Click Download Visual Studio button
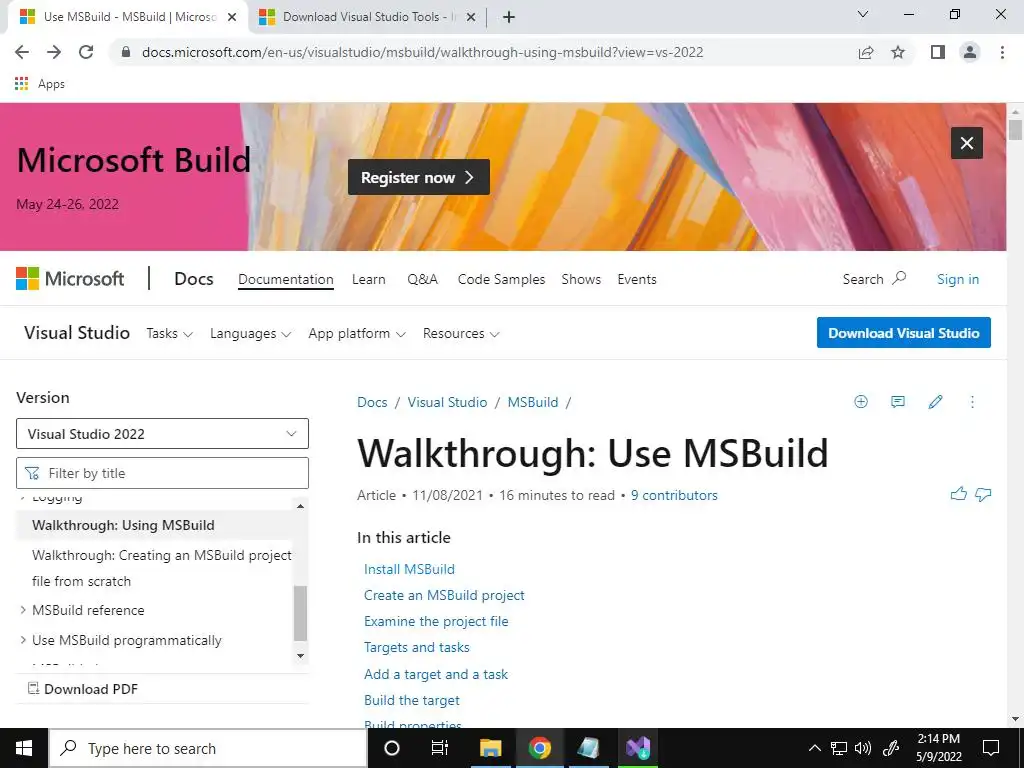The height and width of the screenshot is (768, 1024). (x=904, y=333)
